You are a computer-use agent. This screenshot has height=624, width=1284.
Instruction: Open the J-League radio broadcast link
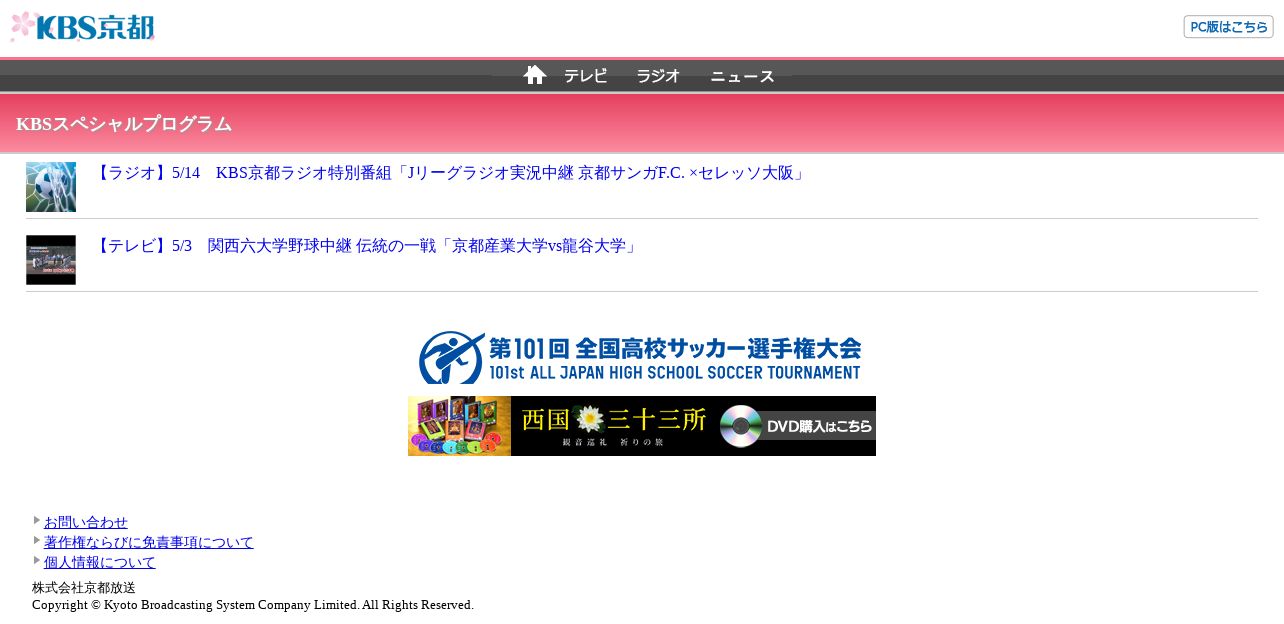(450, 173)
